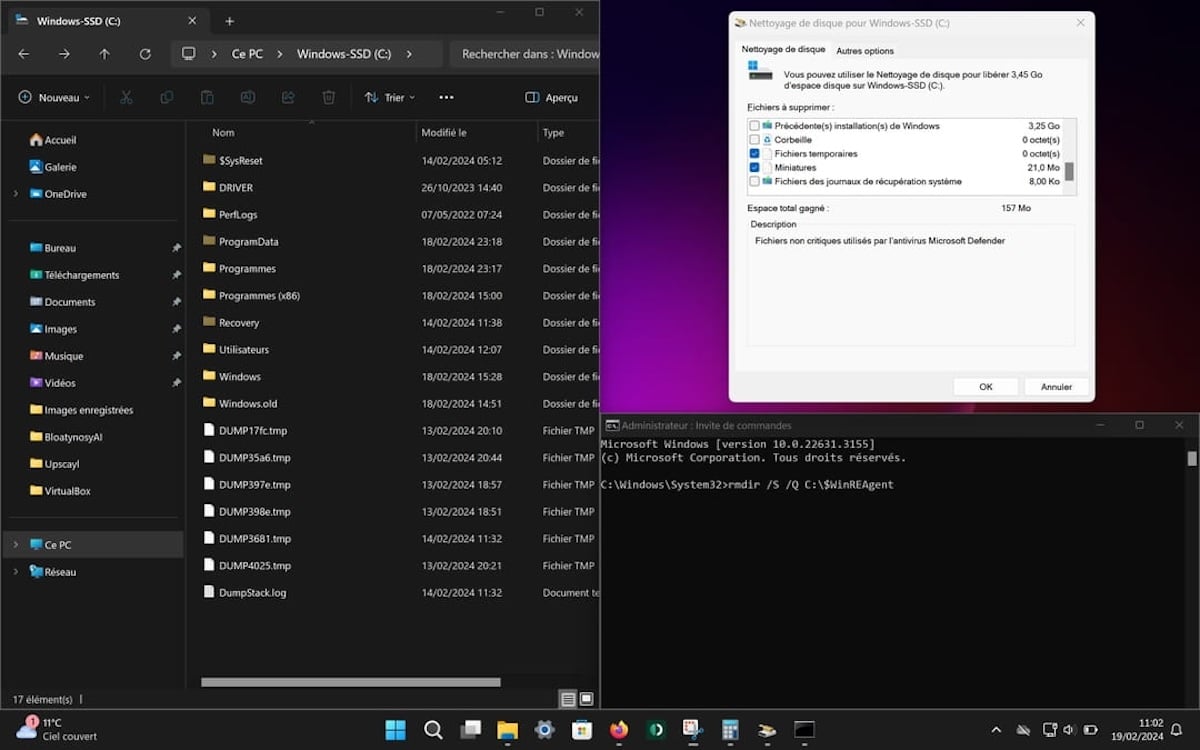Viewport: 1200px width, 750px height.
Task: Expand the OneDrive tree node
Action: click(x=15, y=194)
